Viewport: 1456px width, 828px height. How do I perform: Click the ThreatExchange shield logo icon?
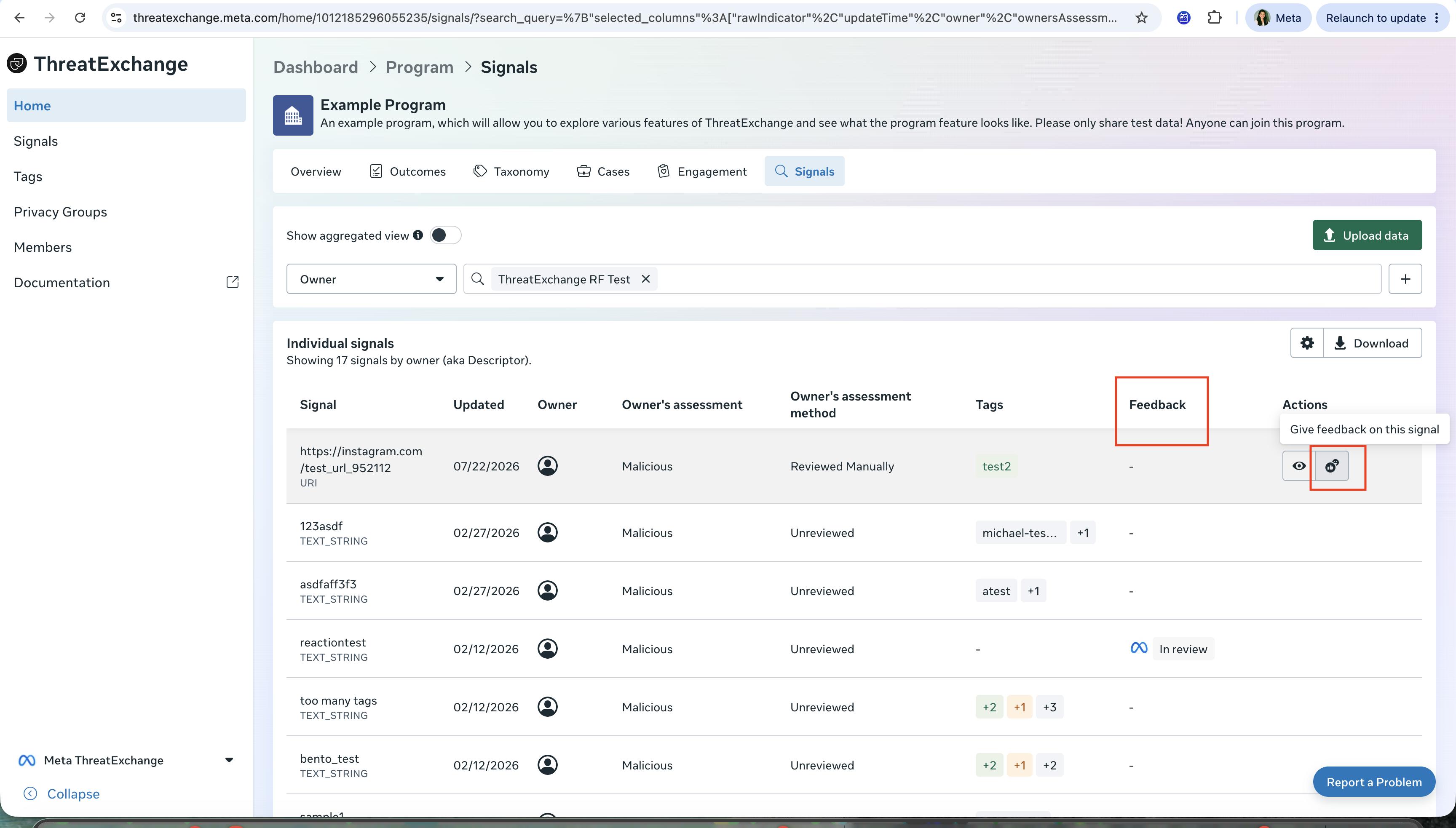[17, 63]
